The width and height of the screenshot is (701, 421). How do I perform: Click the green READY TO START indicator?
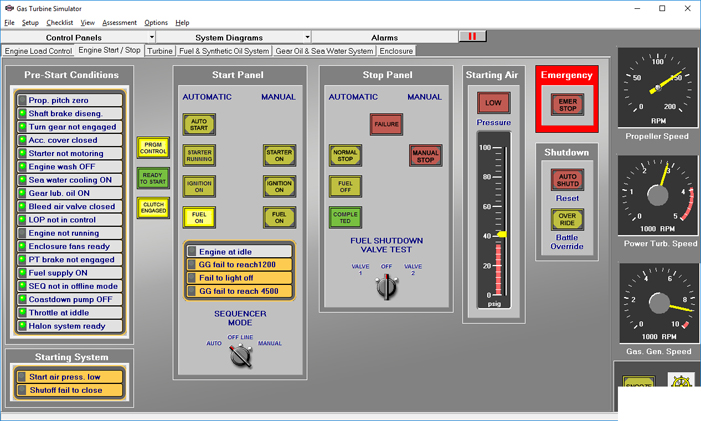153,178
